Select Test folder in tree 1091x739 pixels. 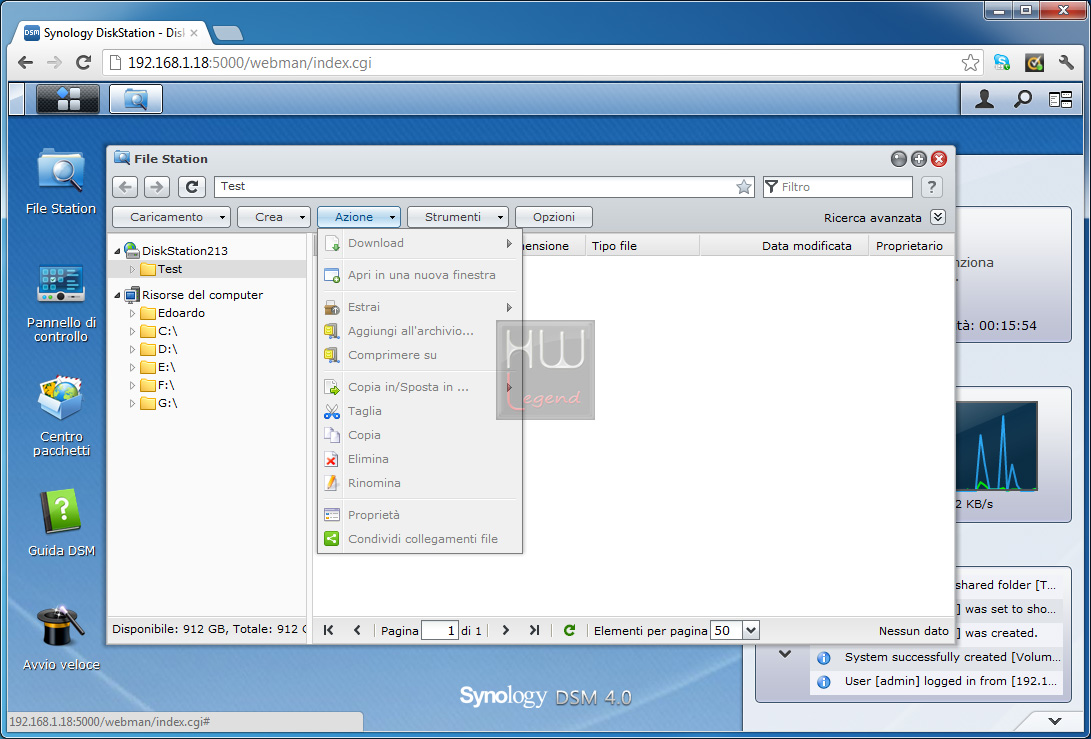point(170,269)
